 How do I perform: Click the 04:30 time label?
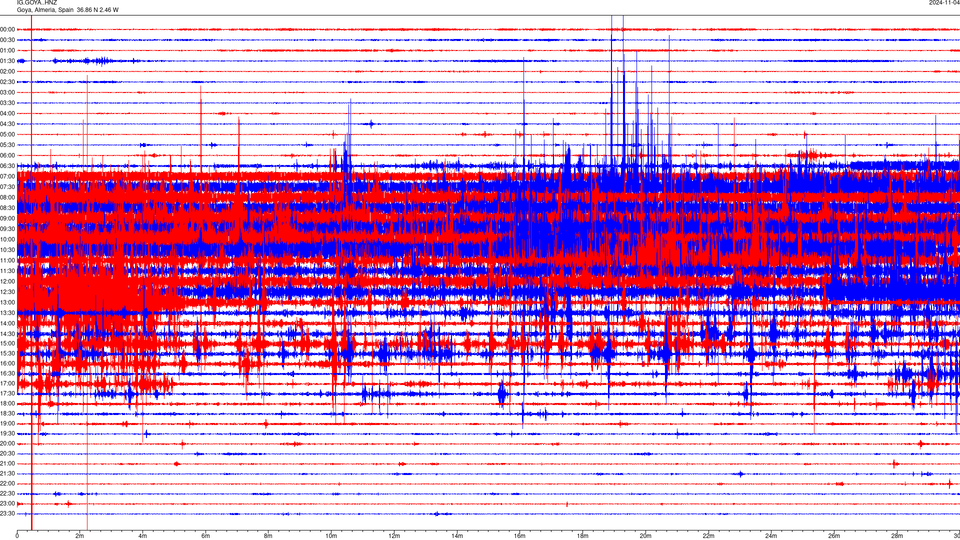click(7, 124)
